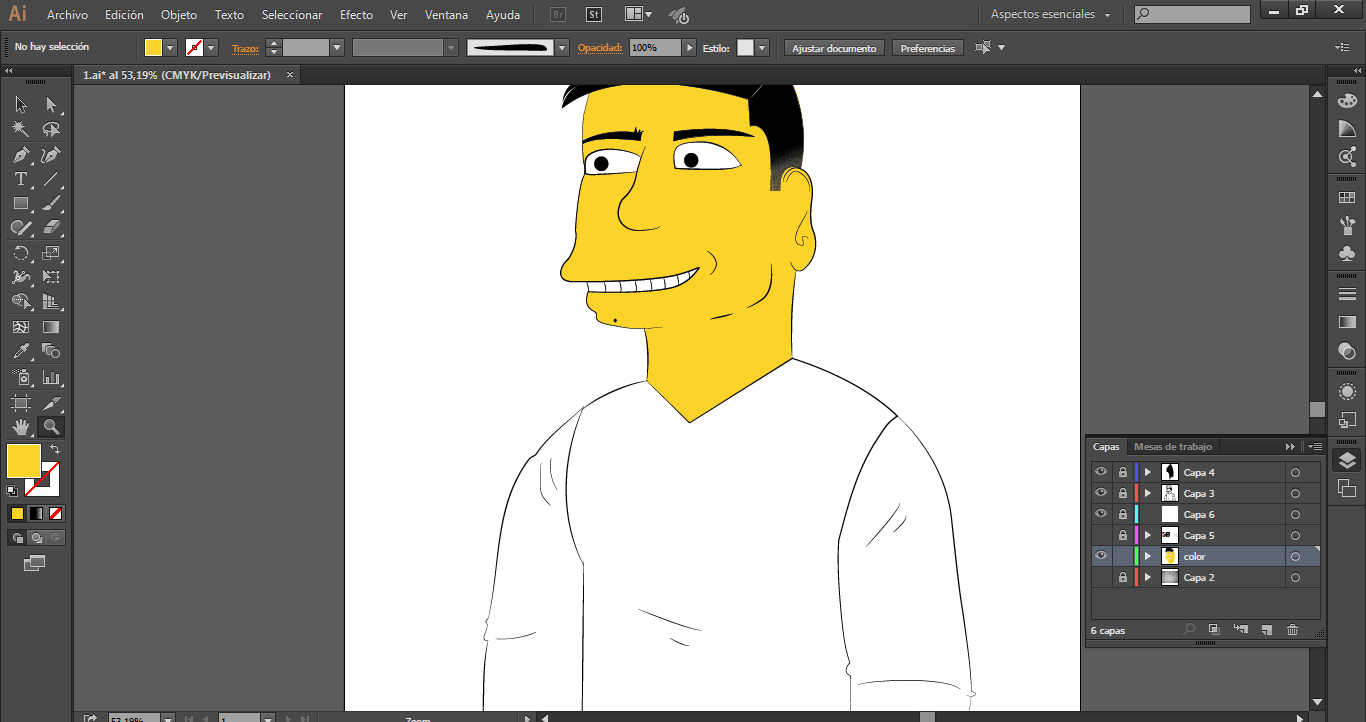Image resolution: width=1366 pixels, height=722 pixels.
Task: Click the Ajustar documento button
Action: (834, 48)
